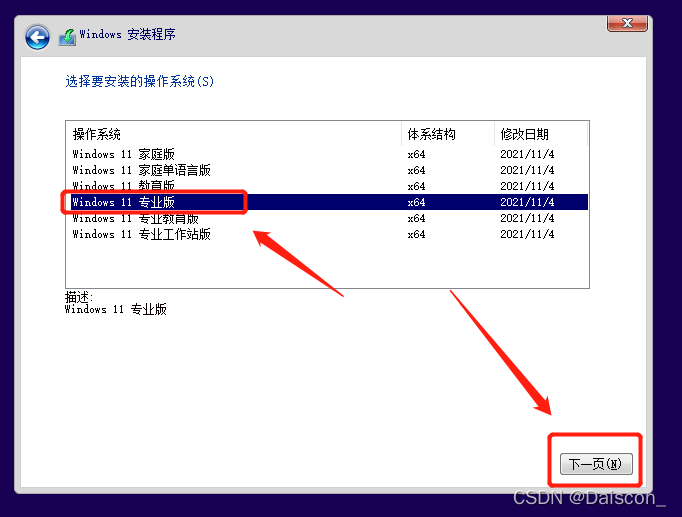The width and height of the screenshot is (682, 517).
Task: Click the 2021/11/4 date in 家庭单语言版 row
Action: (527, 170)
